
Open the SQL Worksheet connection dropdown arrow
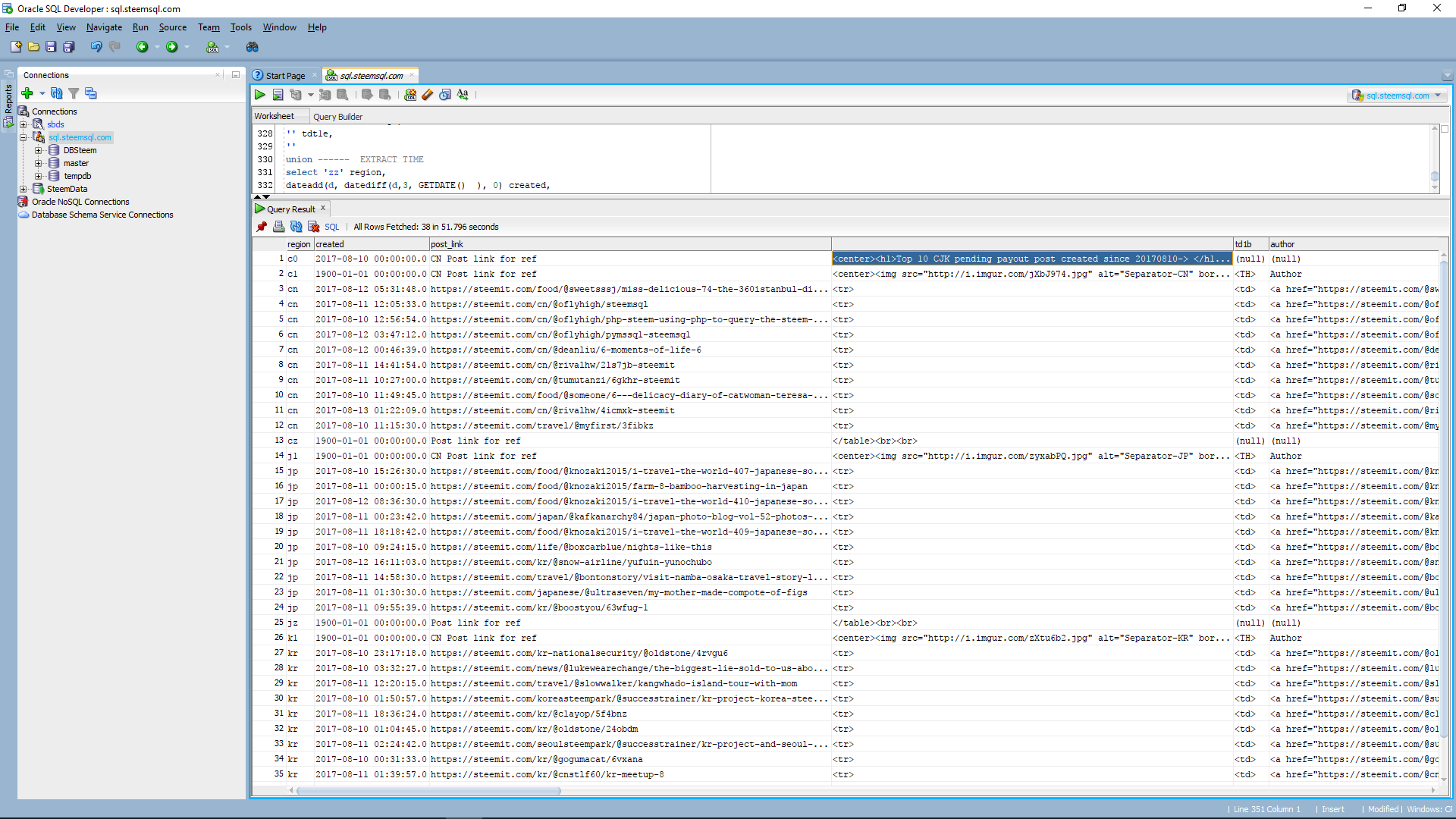point(227,47)
